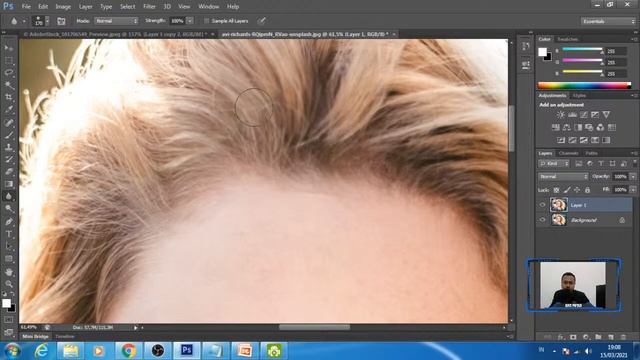The image size is (640, 360).
Task: Hide Layer 1 visibility eye
Action: point(542,205)
